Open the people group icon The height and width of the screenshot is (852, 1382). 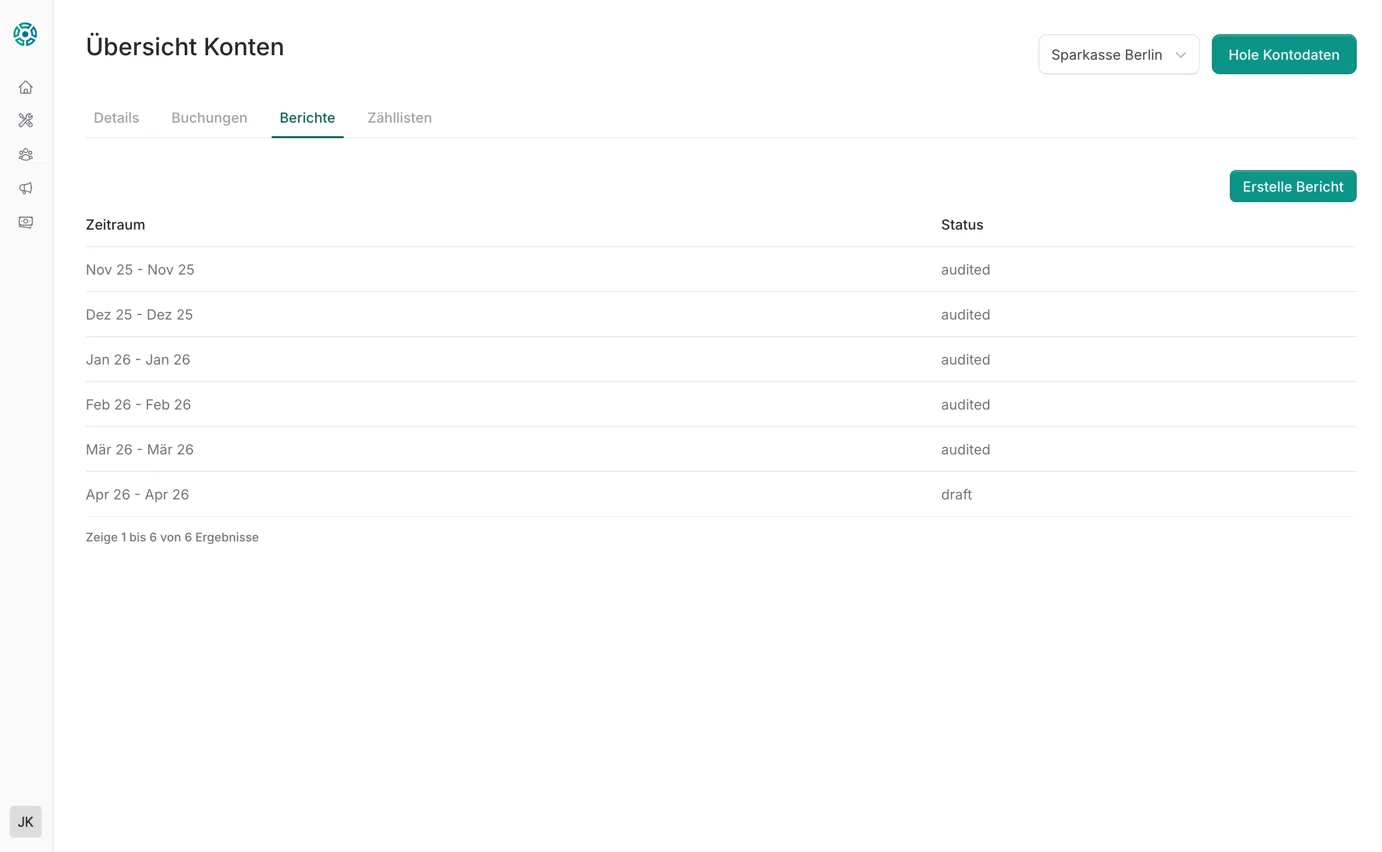tap(26, 155)
